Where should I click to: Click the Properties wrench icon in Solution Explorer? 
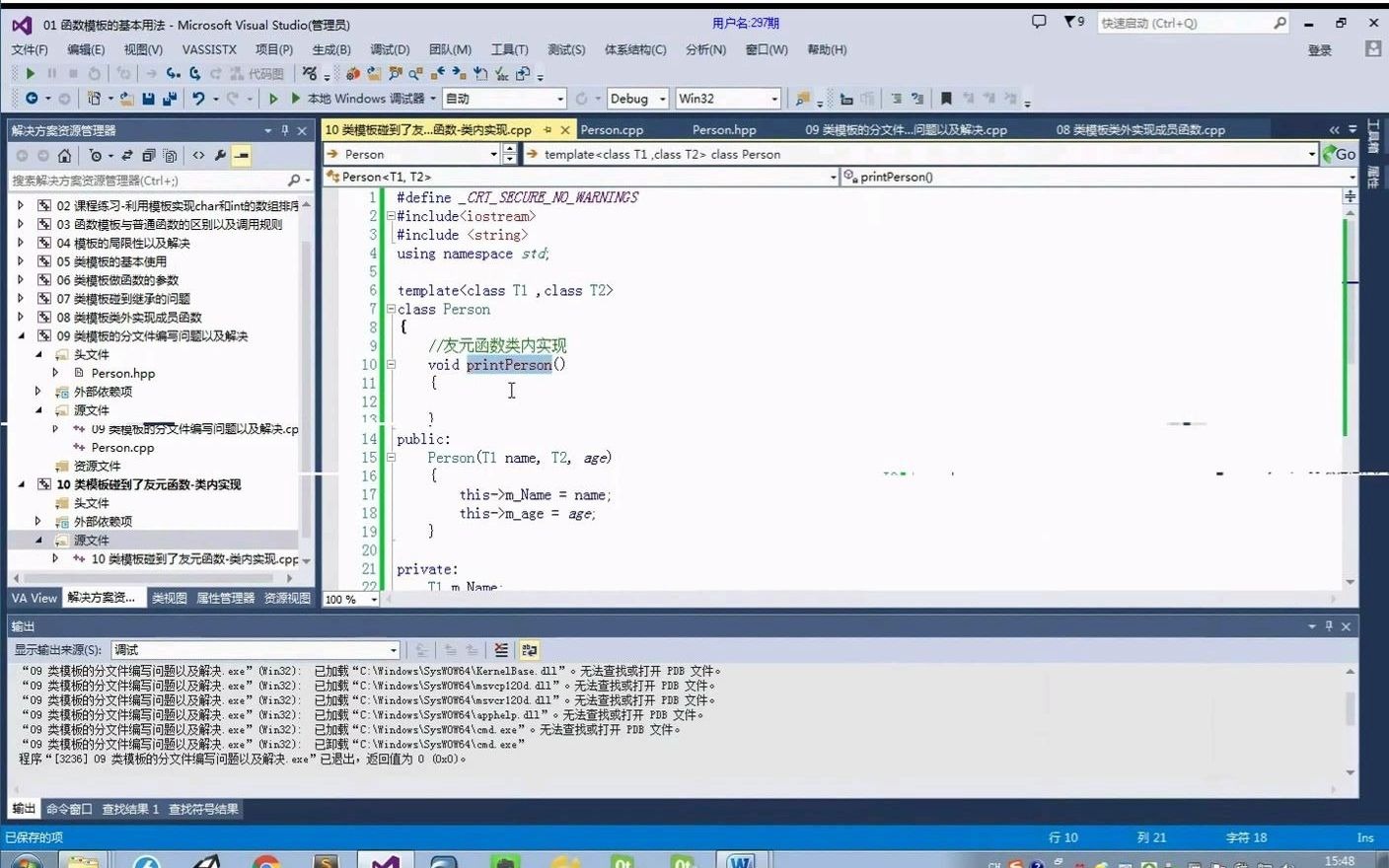[219, 155]
